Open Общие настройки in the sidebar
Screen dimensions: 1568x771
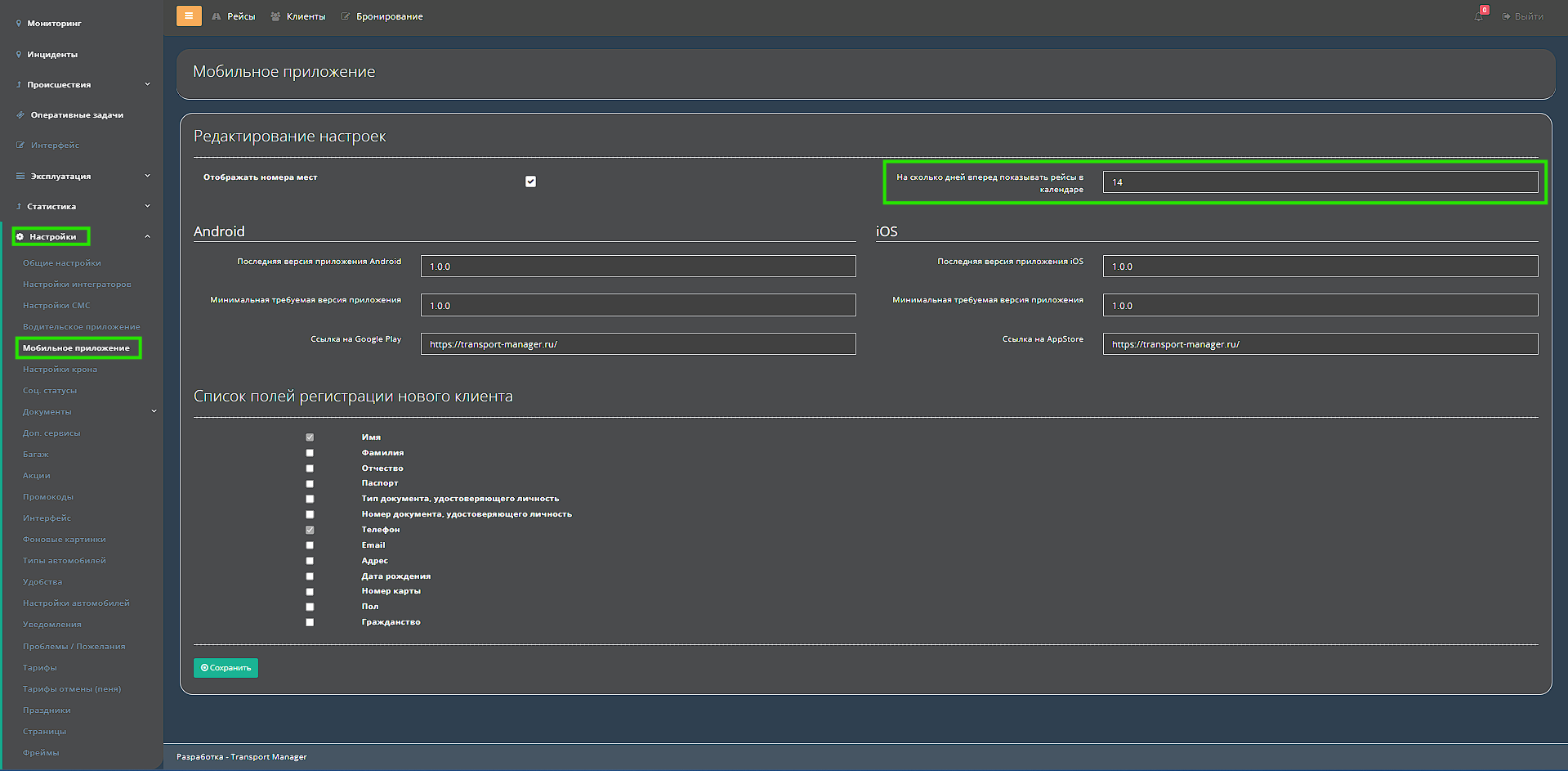[x=62, y=262]
